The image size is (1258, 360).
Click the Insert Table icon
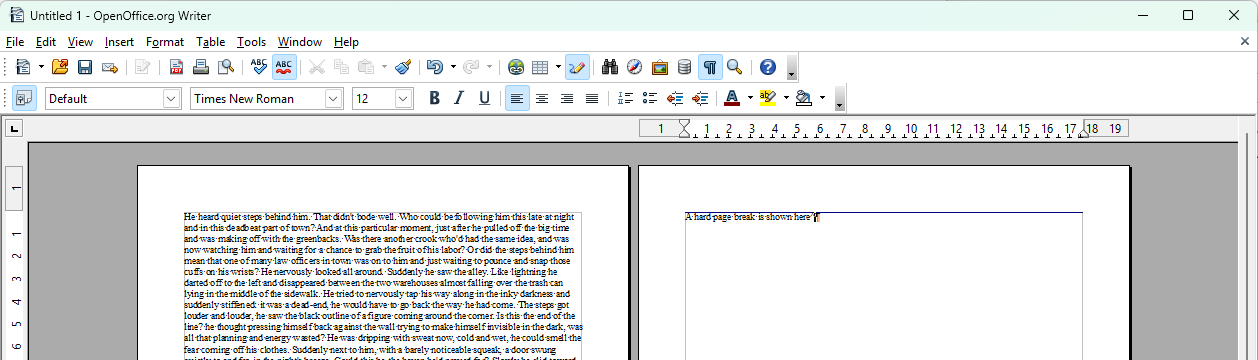coord(540,67)
